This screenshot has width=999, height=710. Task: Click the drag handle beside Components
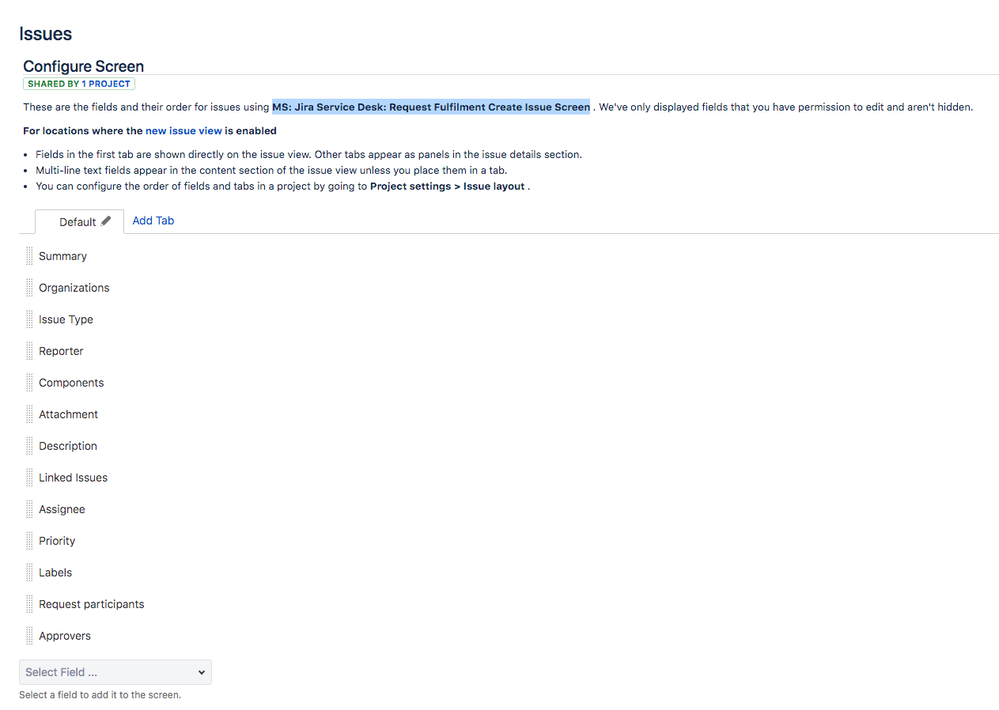[x=29, y=382]
